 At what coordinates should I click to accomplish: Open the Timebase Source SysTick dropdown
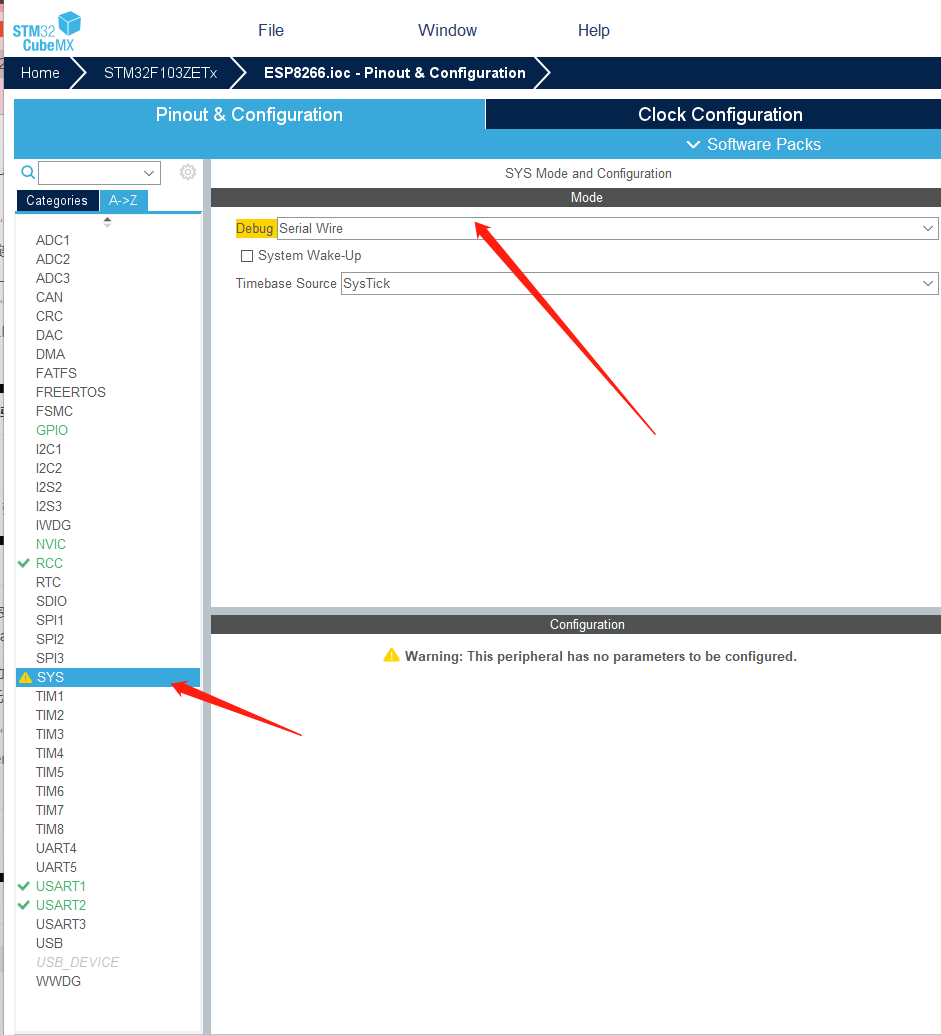point(639,283)
